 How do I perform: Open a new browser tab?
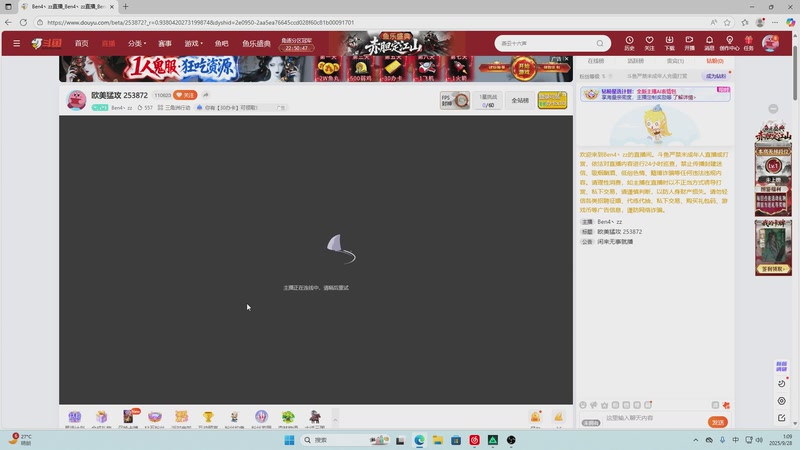pos(126,7)
